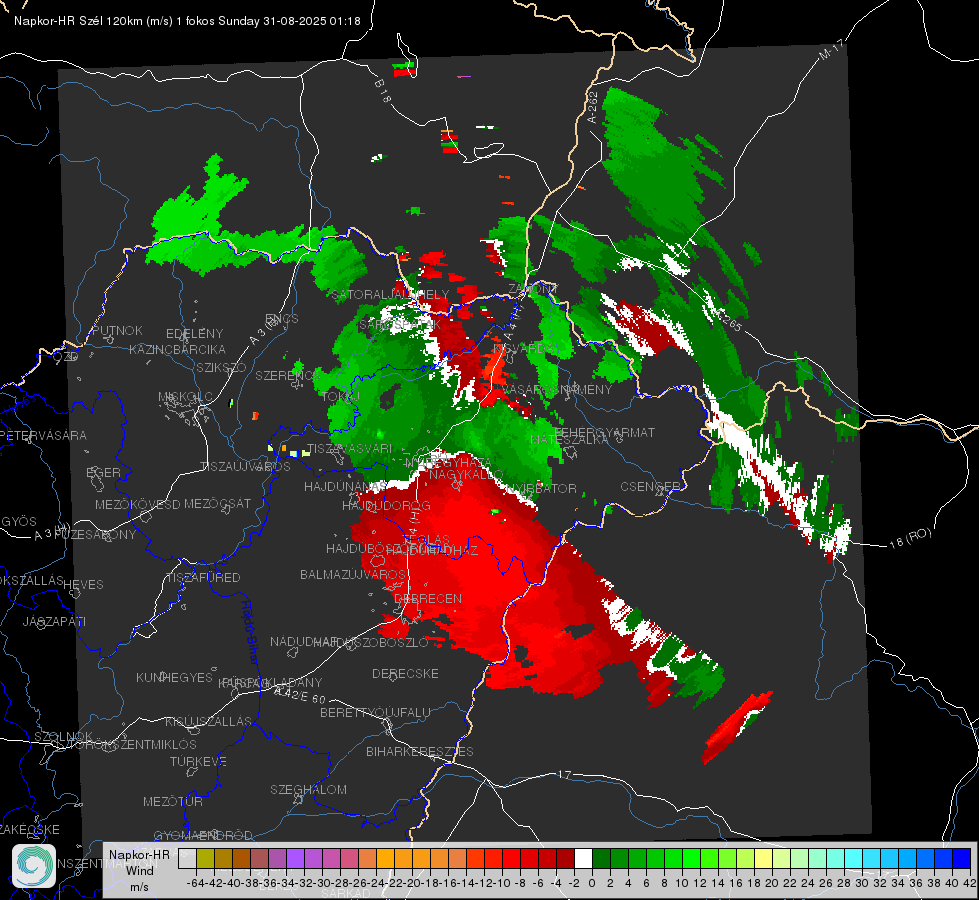Click the MEZOKOVESD city label
Viewport: 979px width, 900px height.
click(x=137, y=504)
